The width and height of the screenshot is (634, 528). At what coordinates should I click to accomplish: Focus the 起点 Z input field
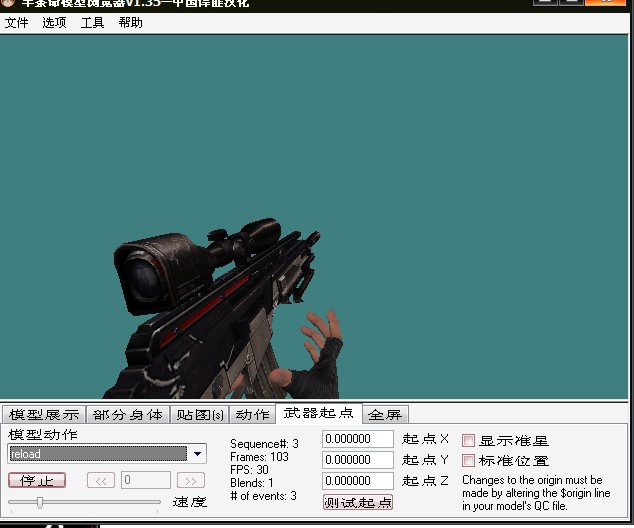pyautogui.click(x=358, y=481)
